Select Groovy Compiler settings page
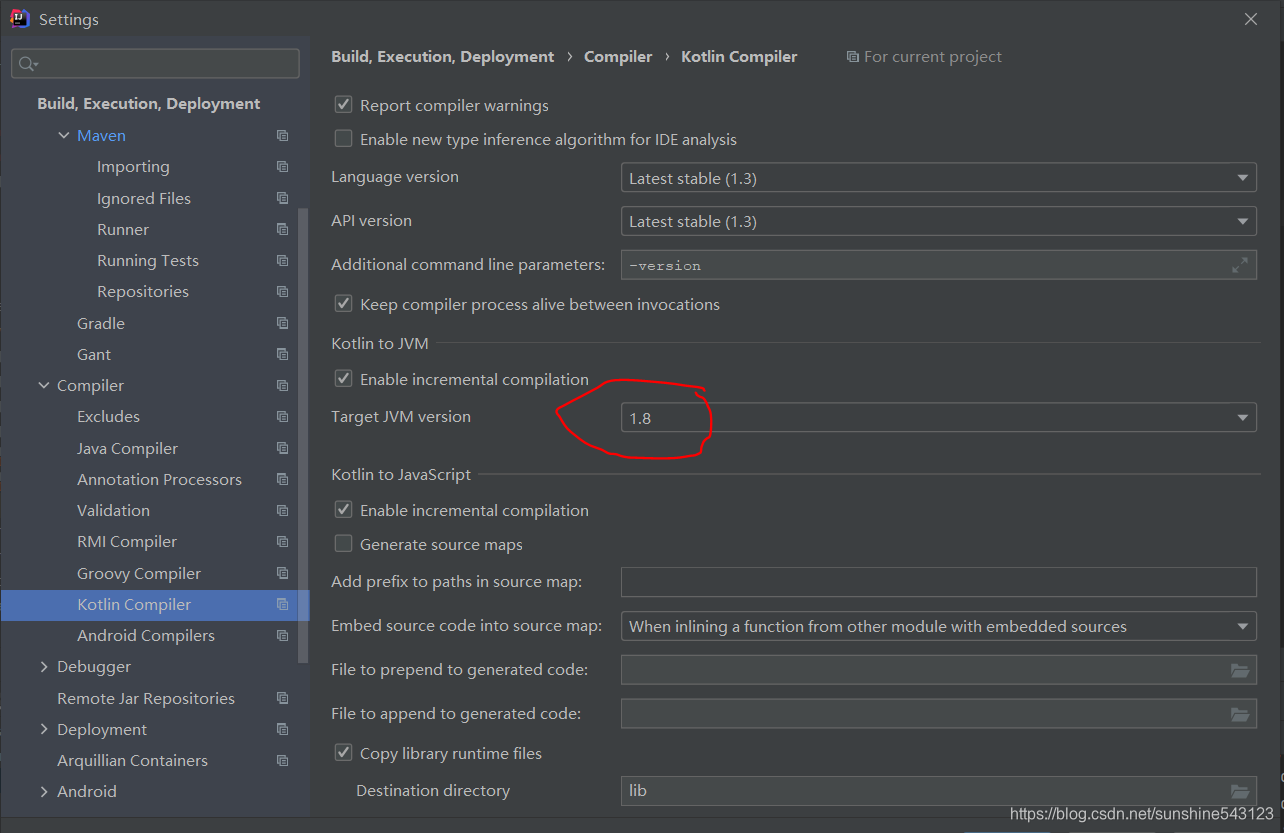Image resolution: width=1284 pixels, height=833 pixels. coord(139,573)
